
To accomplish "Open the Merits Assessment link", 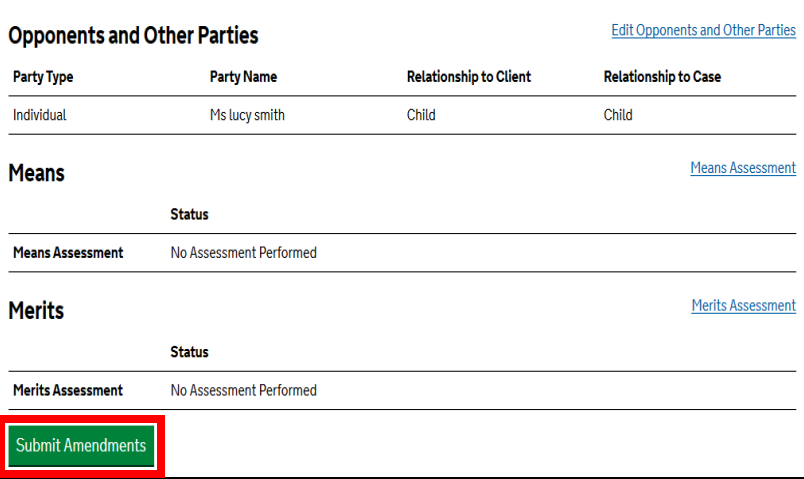I will [743, 306].
